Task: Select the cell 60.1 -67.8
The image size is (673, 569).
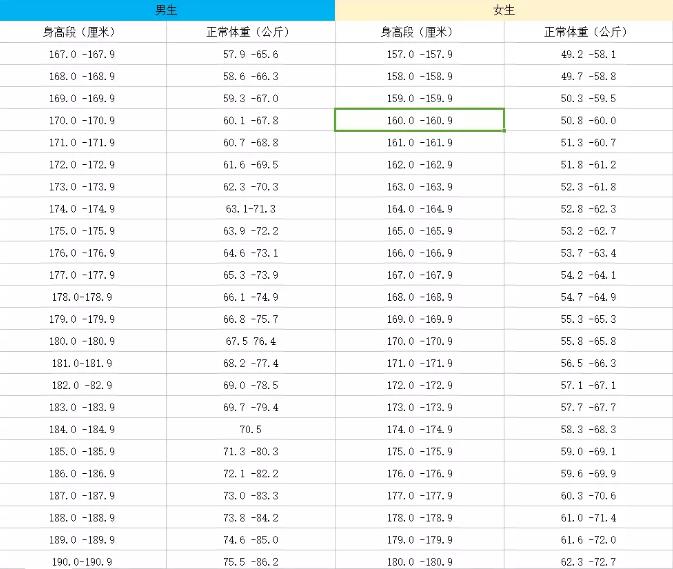Action: point(251,121)
